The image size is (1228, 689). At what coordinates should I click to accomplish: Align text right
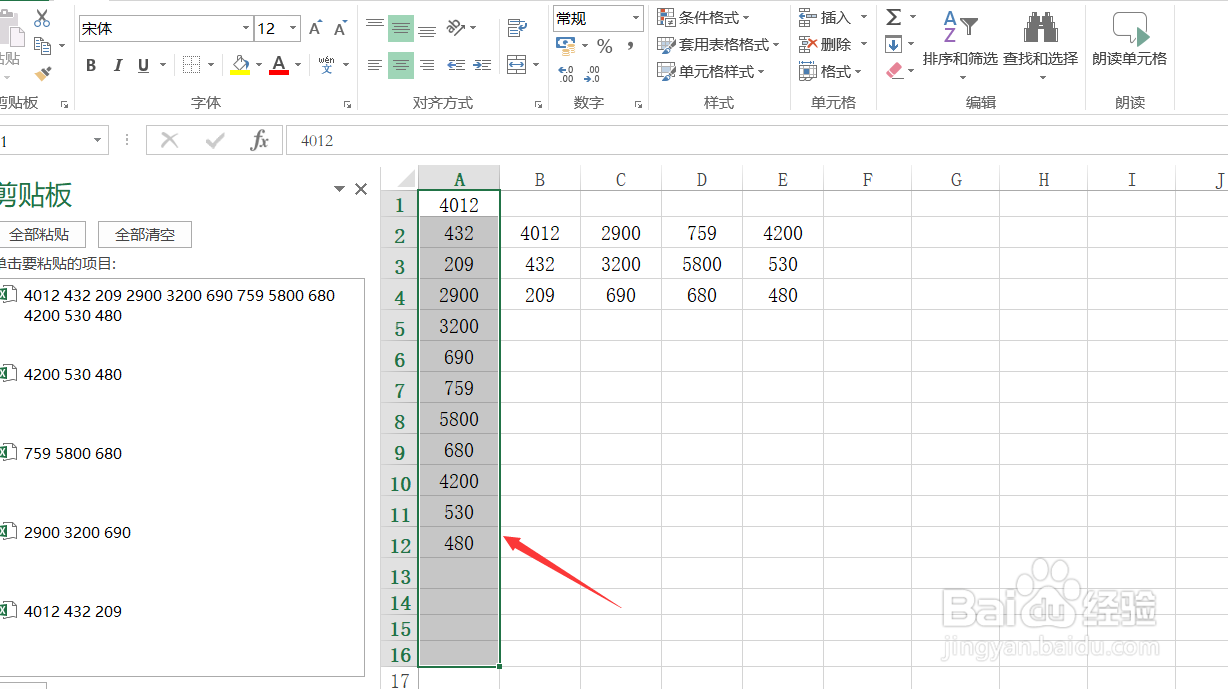click(x=427, y=65)
